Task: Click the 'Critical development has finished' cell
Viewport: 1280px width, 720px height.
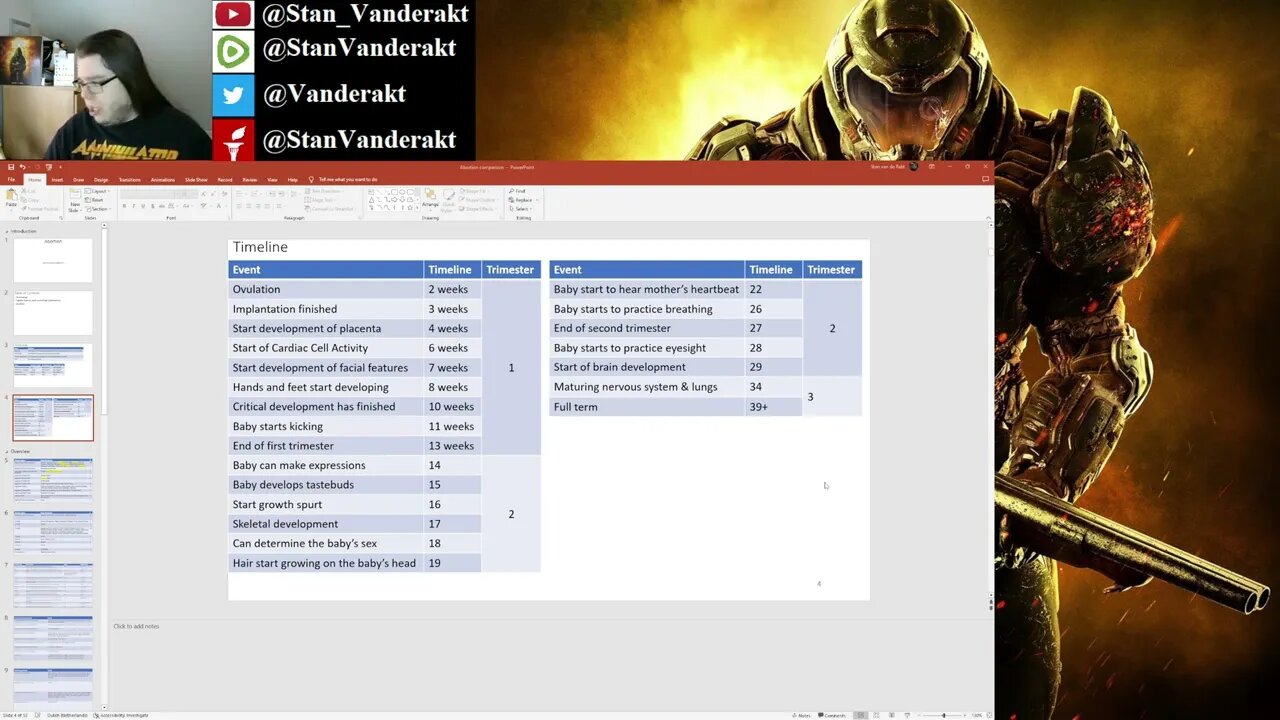Action: pyautogui.click(x=326, y=407)
